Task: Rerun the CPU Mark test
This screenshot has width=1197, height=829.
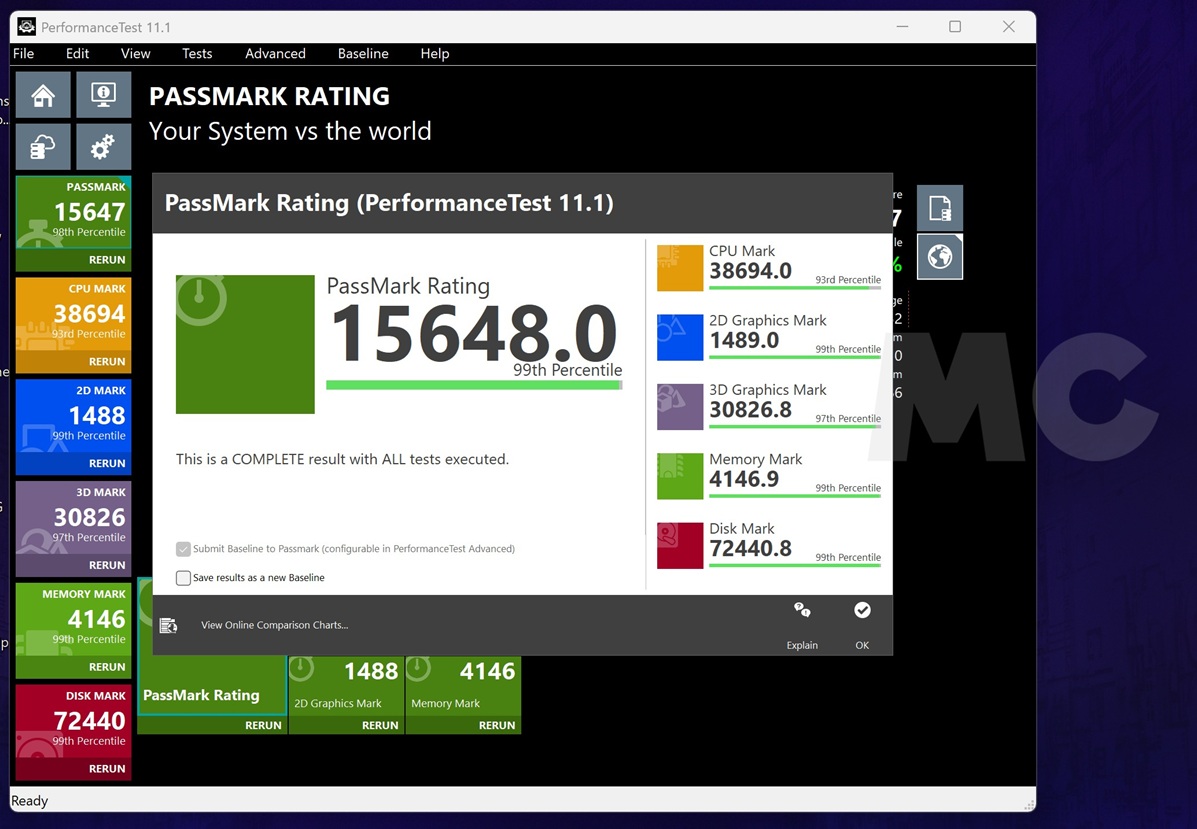Action: (x=107, y=361)
